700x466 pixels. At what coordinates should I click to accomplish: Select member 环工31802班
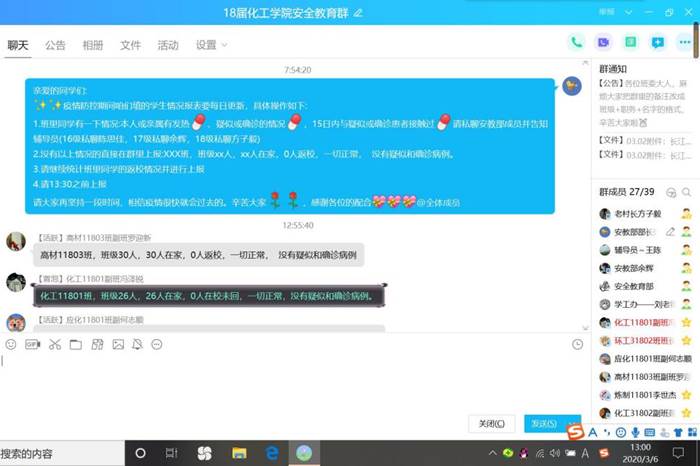645,341
